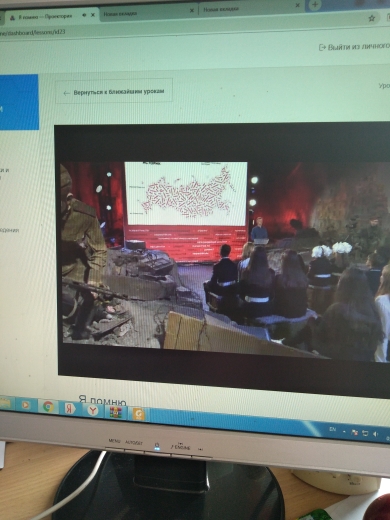This screenshot has height=520, width=390.
Task: Switch to the Я помню — Проектория tab
Action: 44,17
